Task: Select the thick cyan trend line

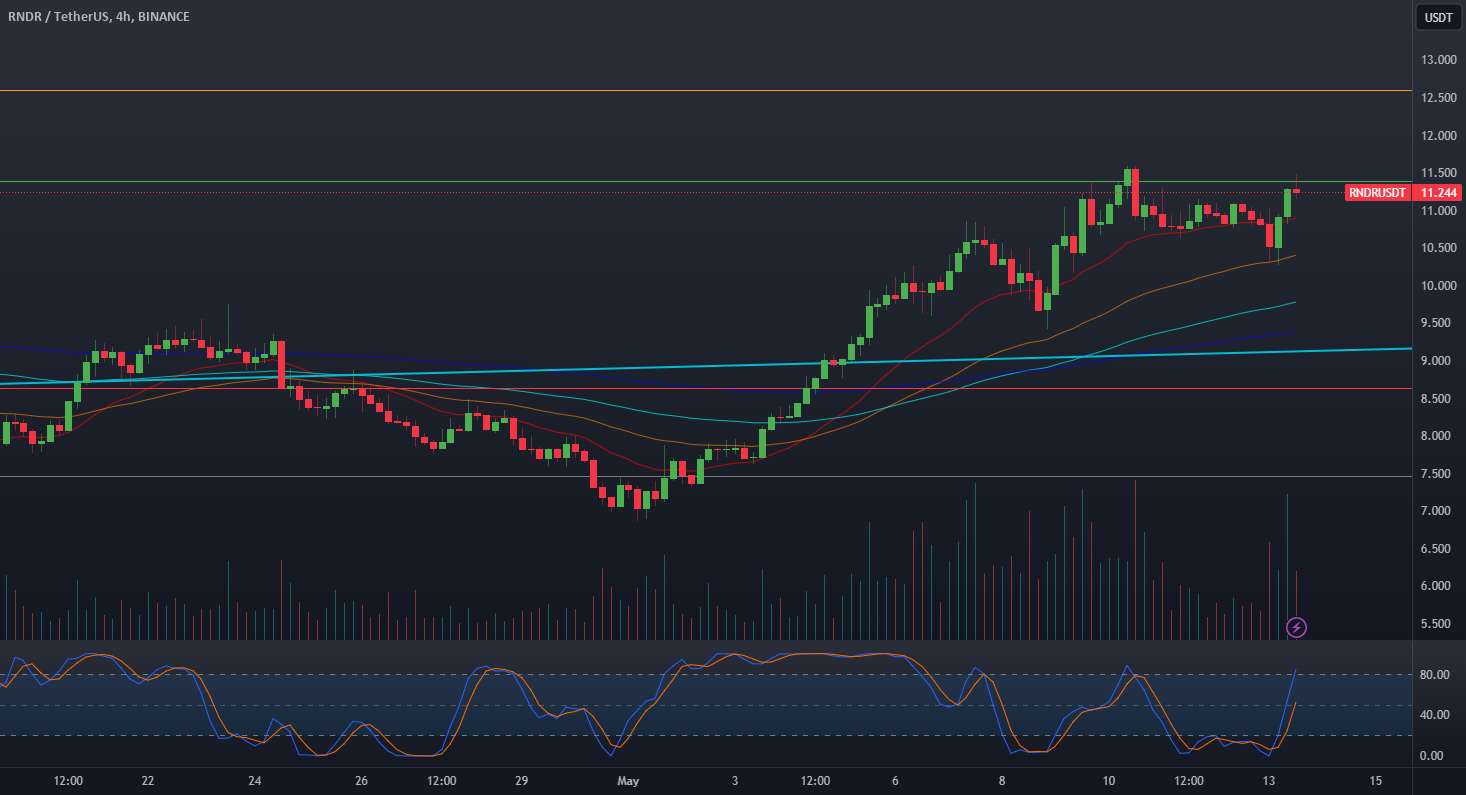Action: (705, 365)
